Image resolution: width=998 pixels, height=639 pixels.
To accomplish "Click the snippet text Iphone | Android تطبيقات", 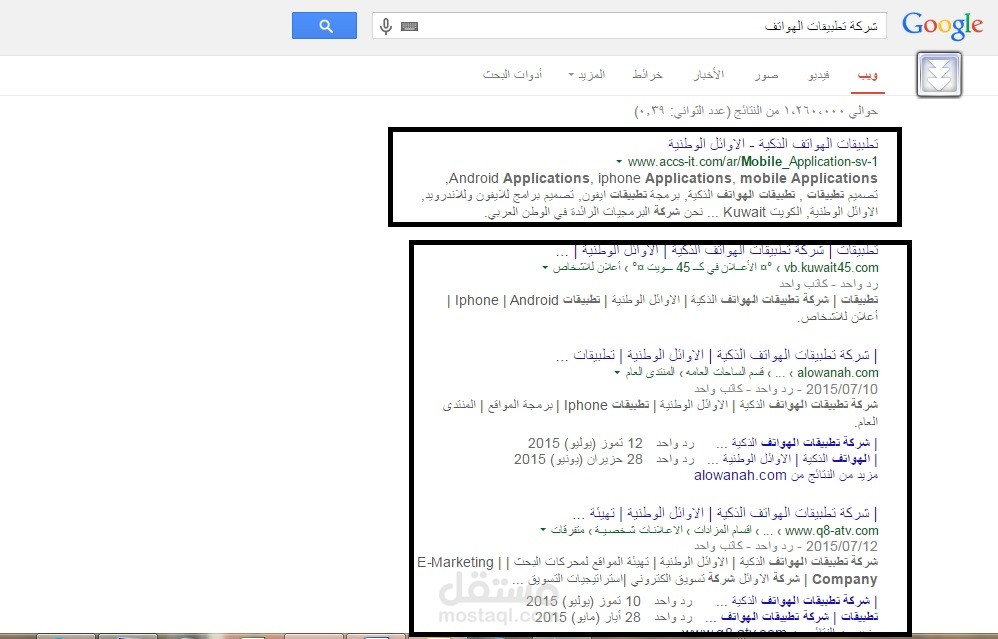I will 528,300.
